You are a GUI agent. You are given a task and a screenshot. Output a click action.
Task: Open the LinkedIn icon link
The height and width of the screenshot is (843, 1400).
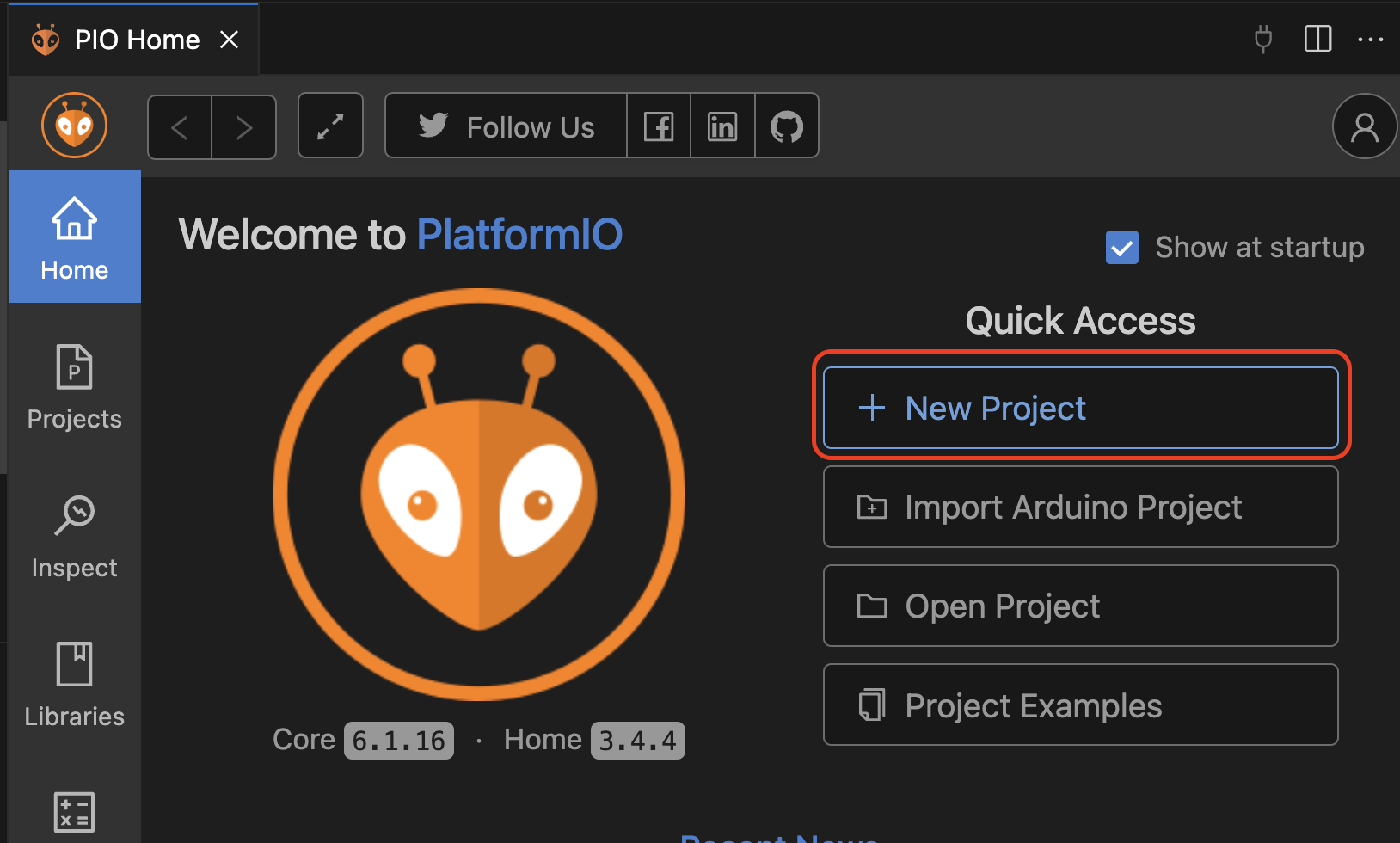(x=722, y=126)
